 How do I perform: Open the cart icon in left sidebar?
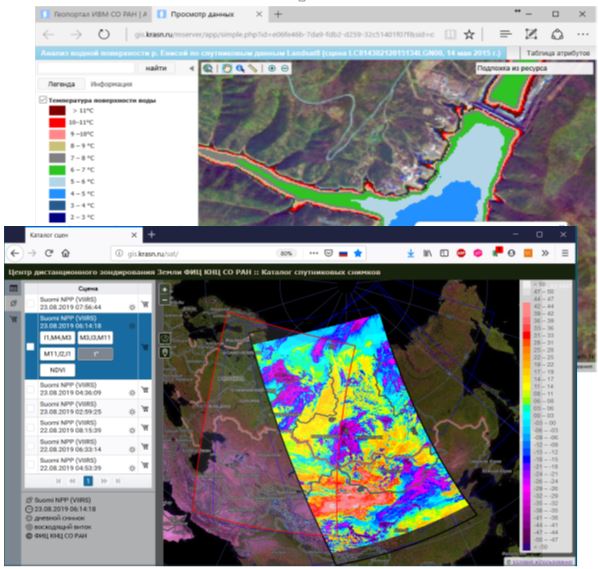point(14,319)
